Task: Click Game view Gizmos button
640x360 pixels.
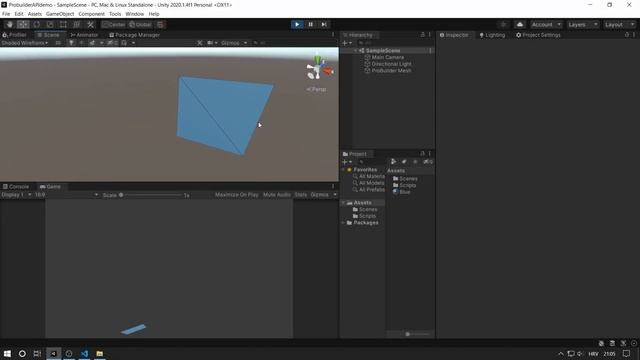Action: (x=320, y=195)
